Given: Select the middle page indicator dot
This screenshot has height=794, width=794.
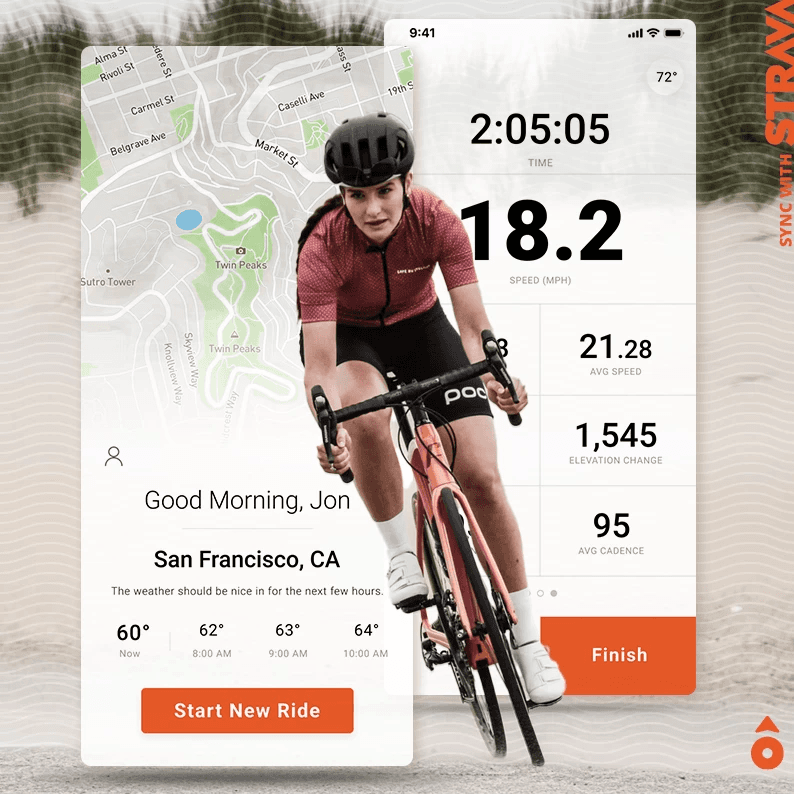Looking at the screenshot, I should (540, 593).
